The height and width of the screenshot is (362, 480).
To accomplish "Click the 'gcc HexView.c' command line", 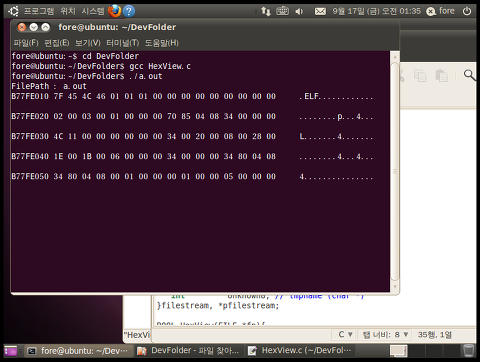I will (101, 66).
